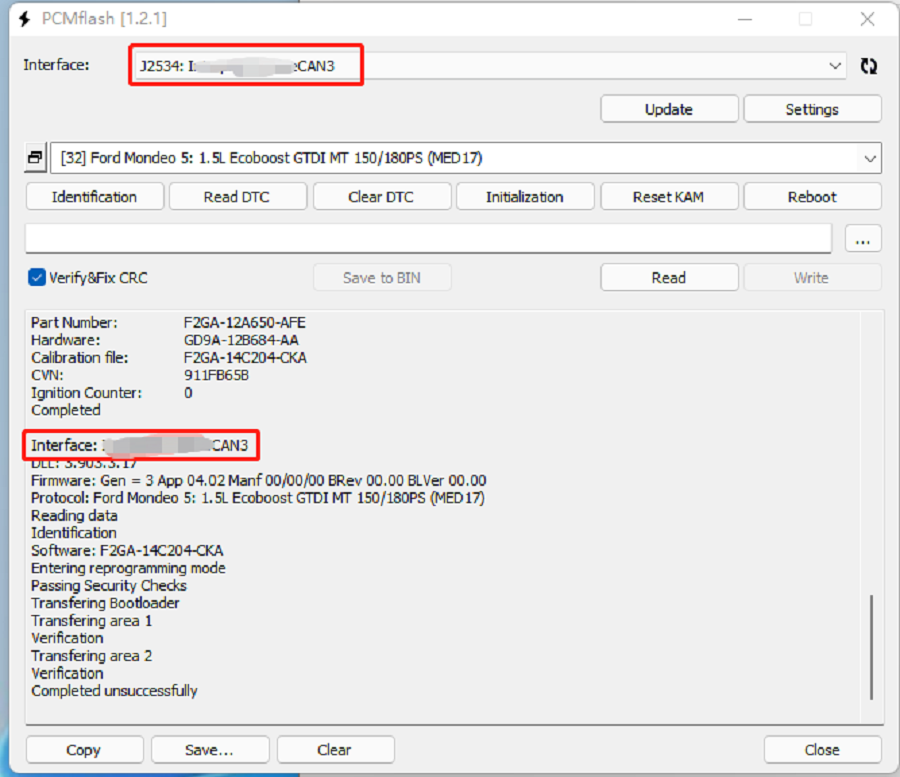Select calibration file value F2GA-14C204-CKA
Viewport: 900px width, 777px height.
point(245,358)
